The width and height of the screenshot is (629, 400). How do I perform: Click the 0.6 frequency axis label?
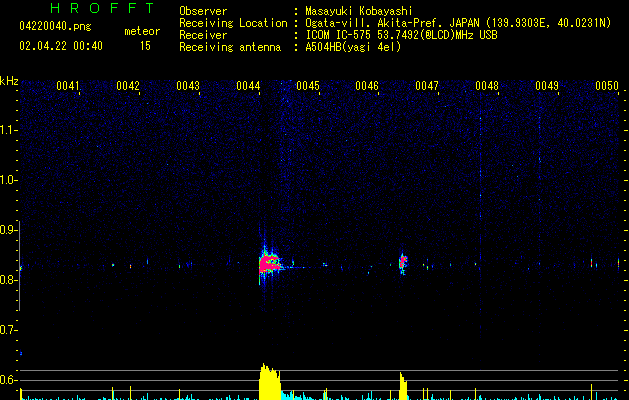(x=8, y=380)
